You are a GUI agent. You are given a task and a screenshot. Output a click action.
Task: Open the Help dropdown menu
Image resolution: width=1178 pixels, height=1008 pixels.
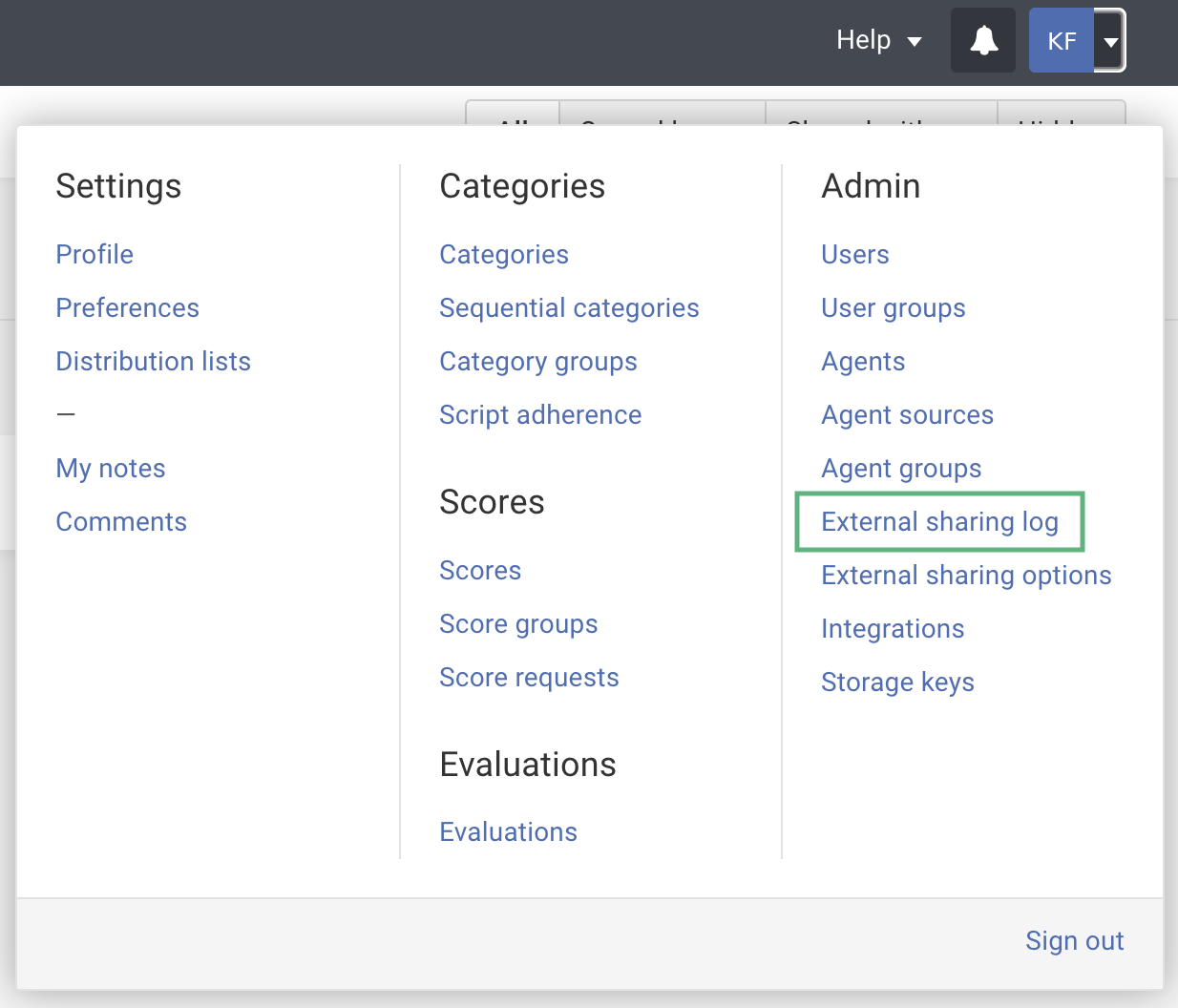[x=878, y=40]
